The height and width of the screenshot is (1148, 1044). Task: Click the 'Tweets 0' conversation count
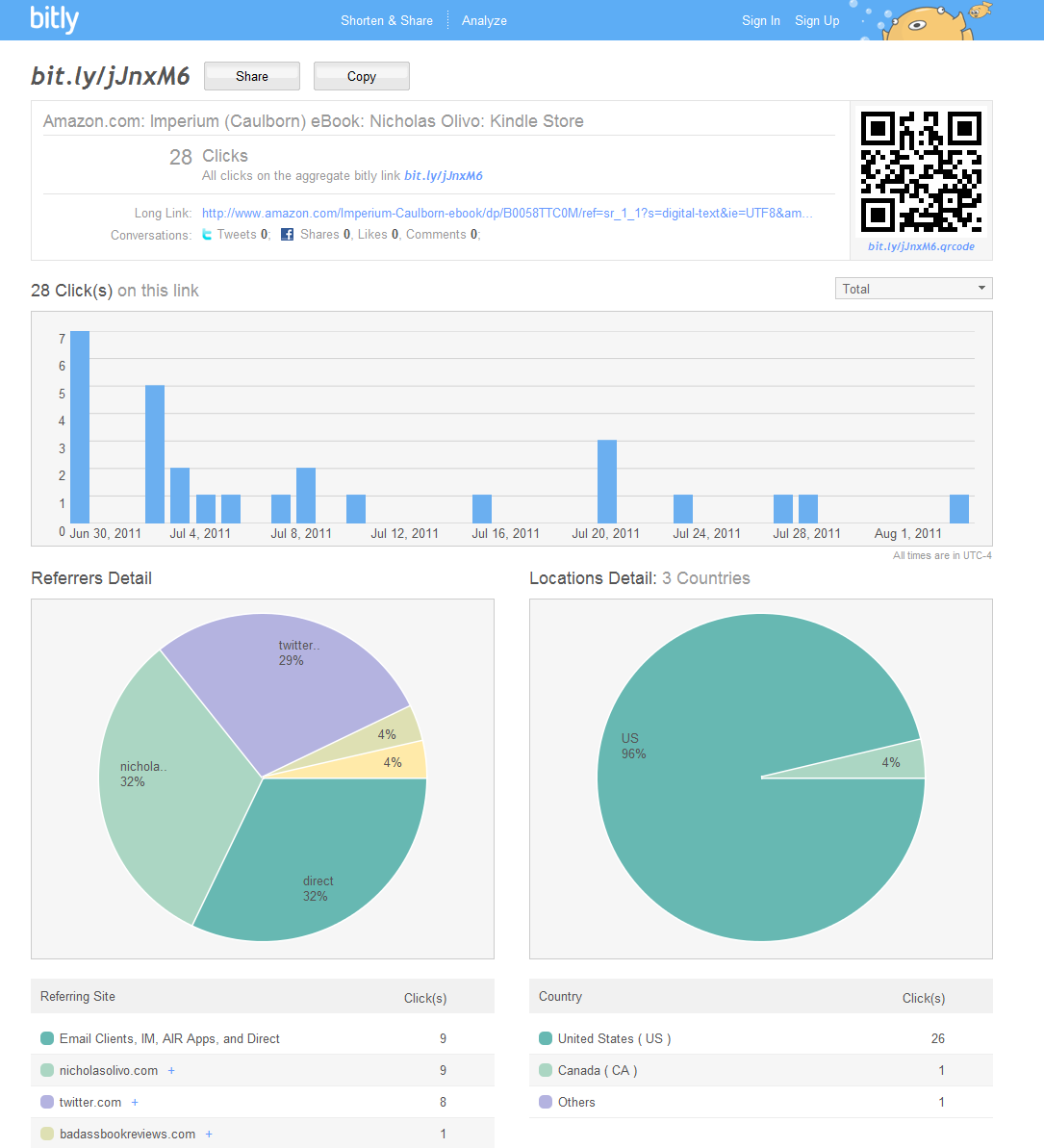[242, 234]
